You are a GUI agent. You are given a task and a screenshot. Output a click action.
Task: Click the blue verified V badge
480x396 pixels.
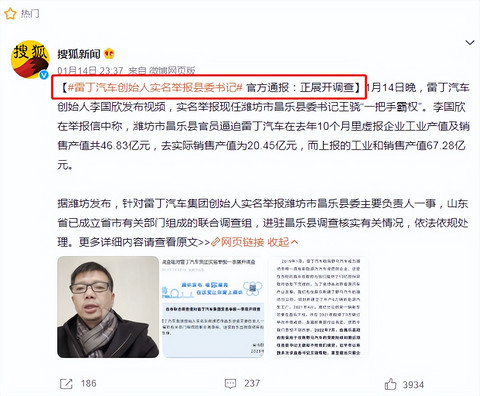(x=44, y=75)
